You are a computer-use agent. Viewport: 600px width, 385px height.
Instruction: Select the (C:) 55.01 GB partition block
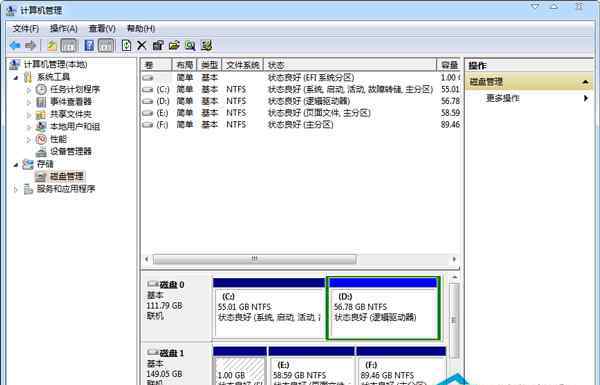coord(269,309)
